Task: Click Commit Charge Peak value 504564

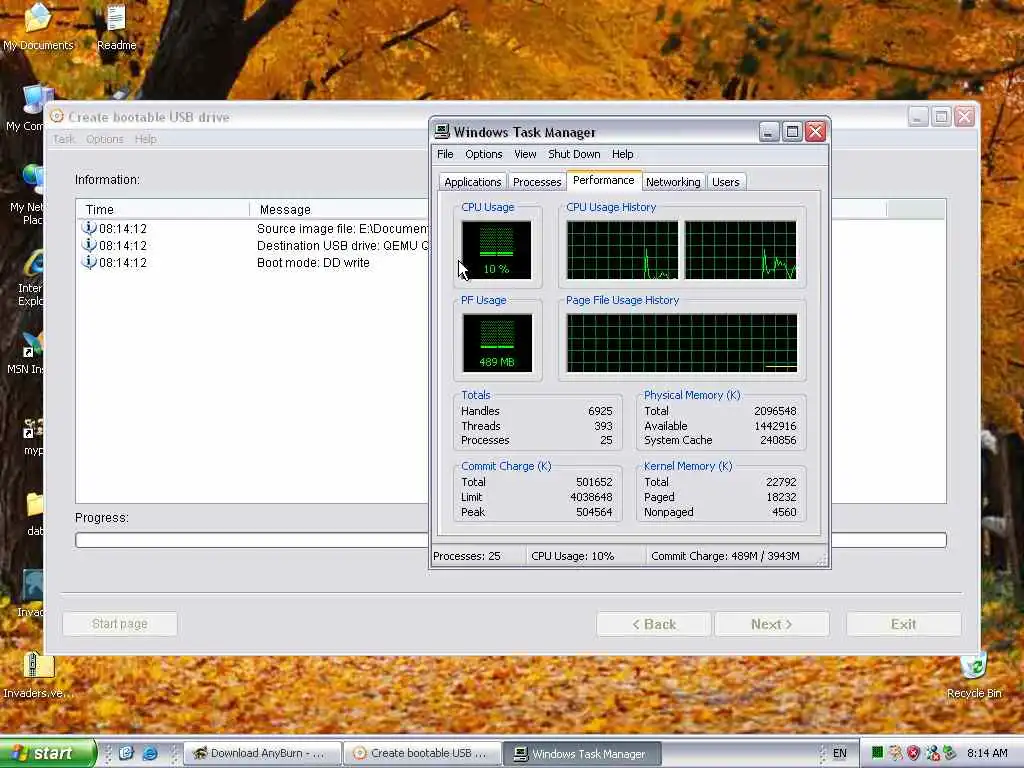Action: pyautogui.click(x=594, y=512)
